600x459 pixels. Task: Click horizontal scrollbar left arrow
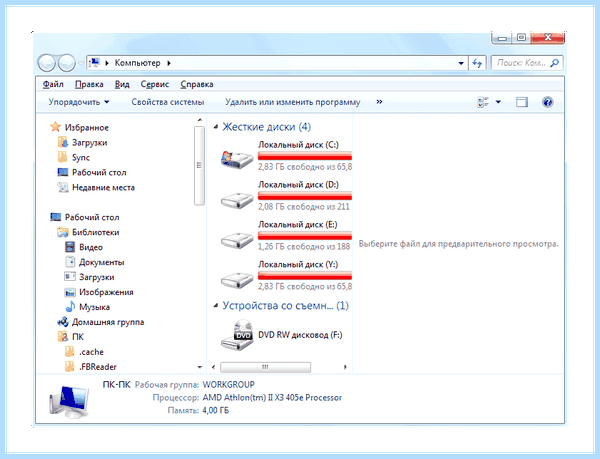[x=214, y=367]
